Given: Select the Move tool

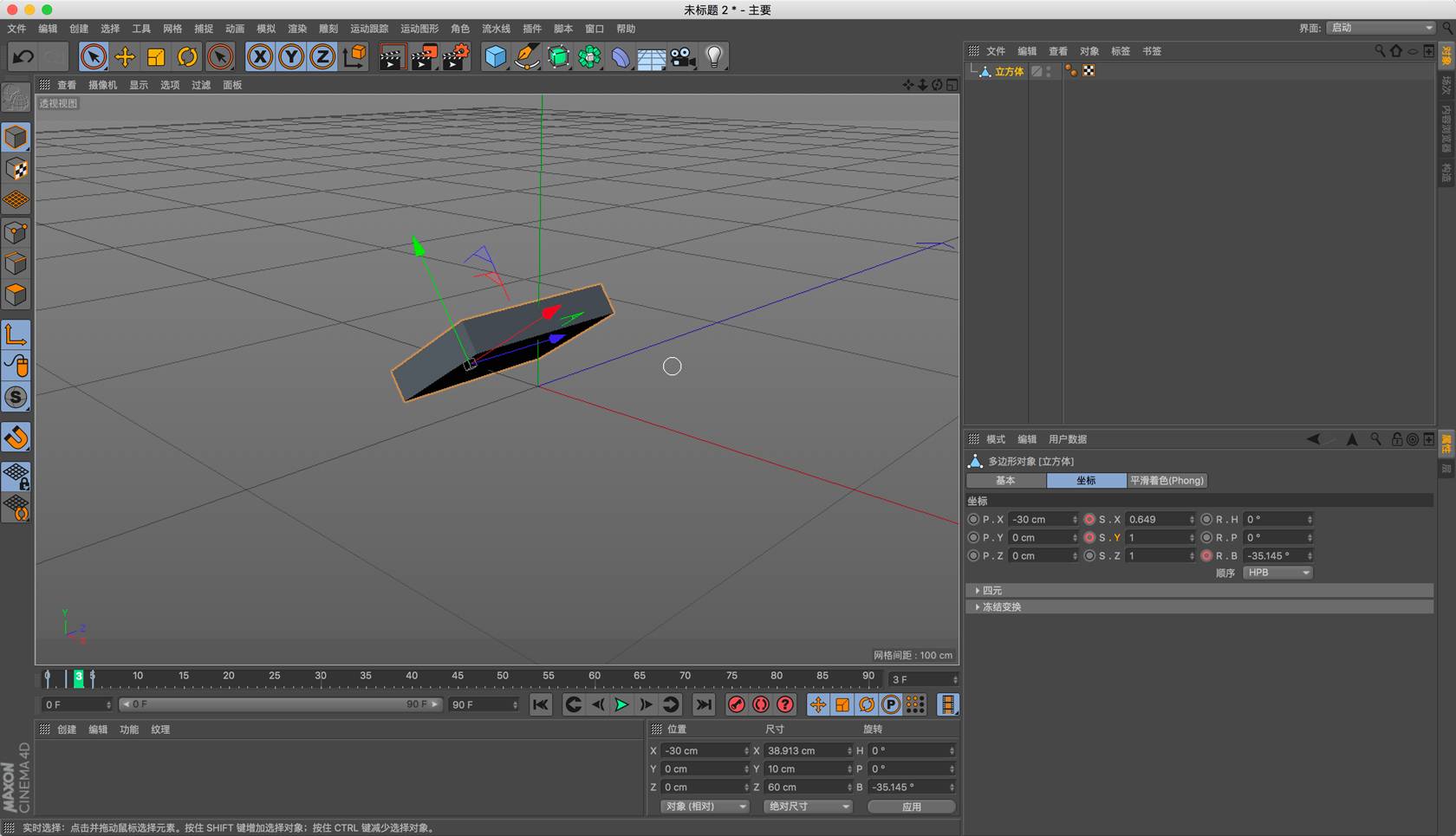Looking at the screenshot, I should [x=125, y=57].
